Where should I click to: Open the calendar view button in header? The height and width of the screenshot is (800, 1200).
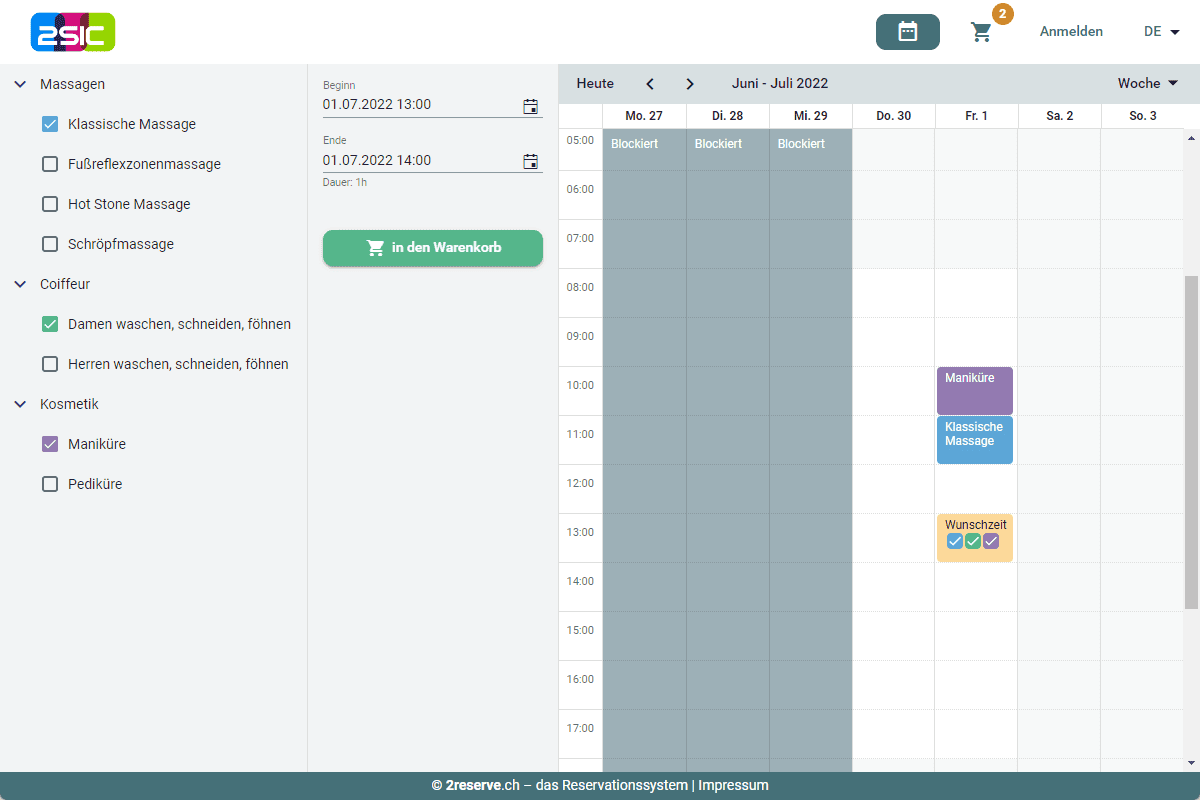907,32
